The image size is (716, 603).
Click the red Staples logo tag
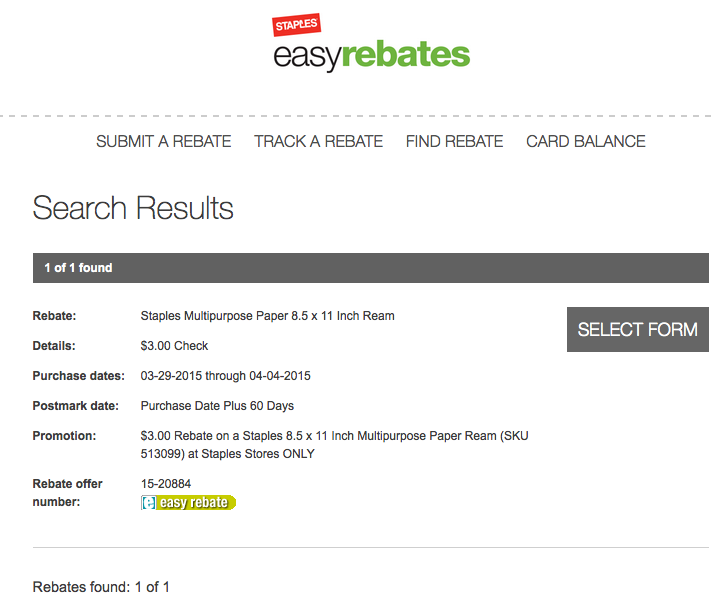(296, 26)
